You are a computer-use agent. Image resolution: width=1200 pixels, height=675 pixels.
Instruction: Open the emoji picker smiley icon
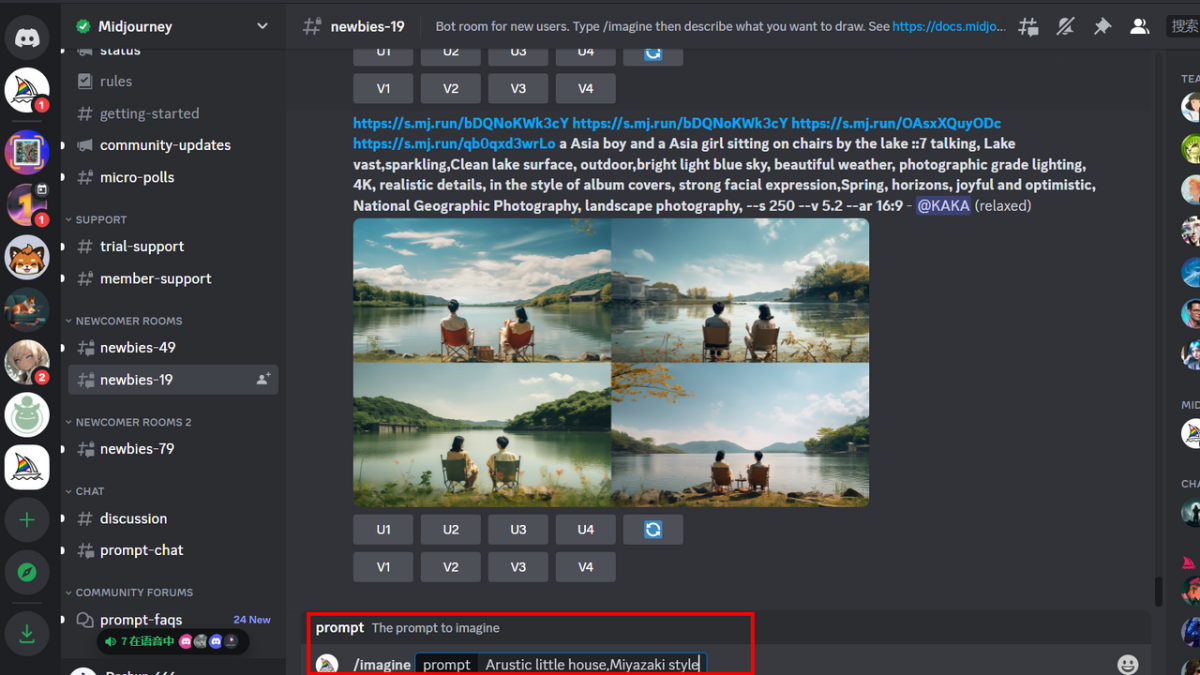(1128, 664)
